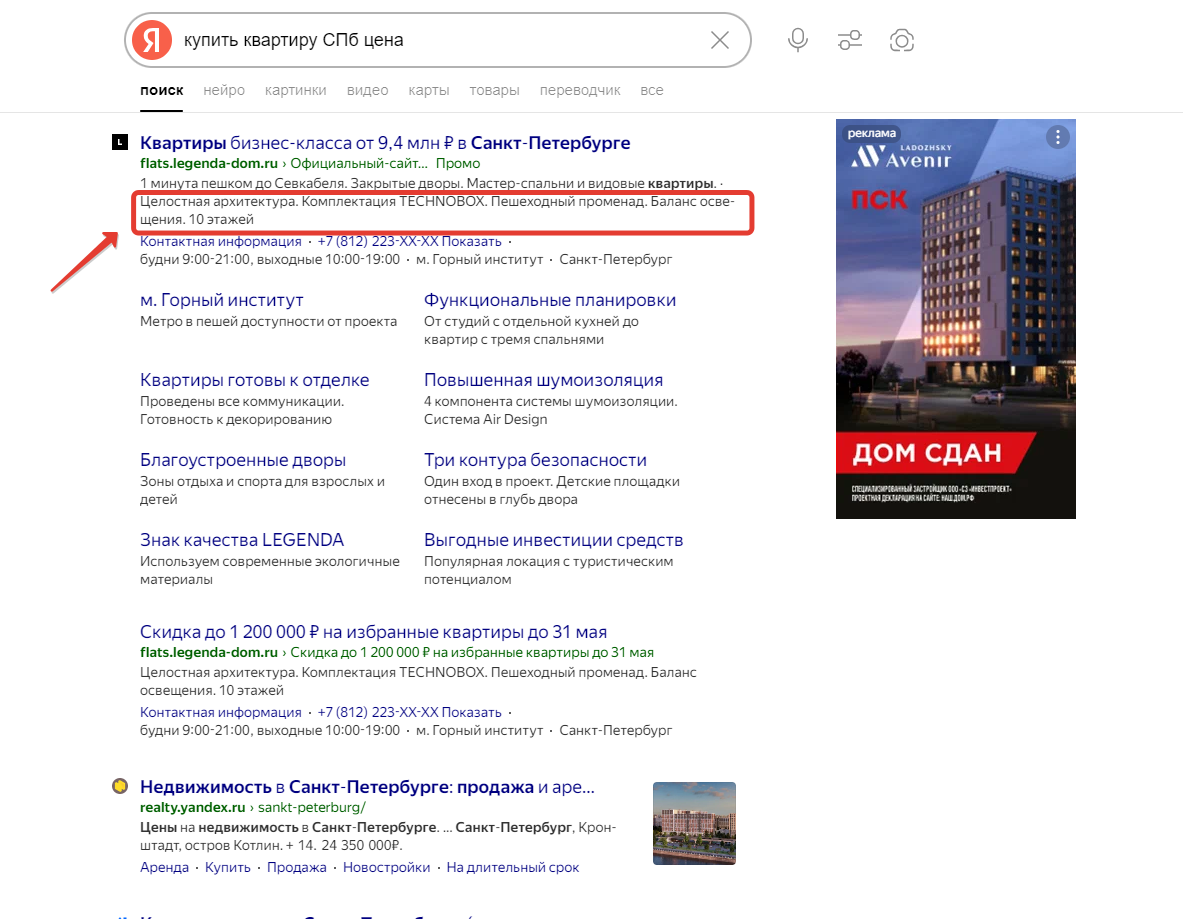Open the 'карты' tab
1183x919 pixels.
pyautogui.click(x=429, y=90)
